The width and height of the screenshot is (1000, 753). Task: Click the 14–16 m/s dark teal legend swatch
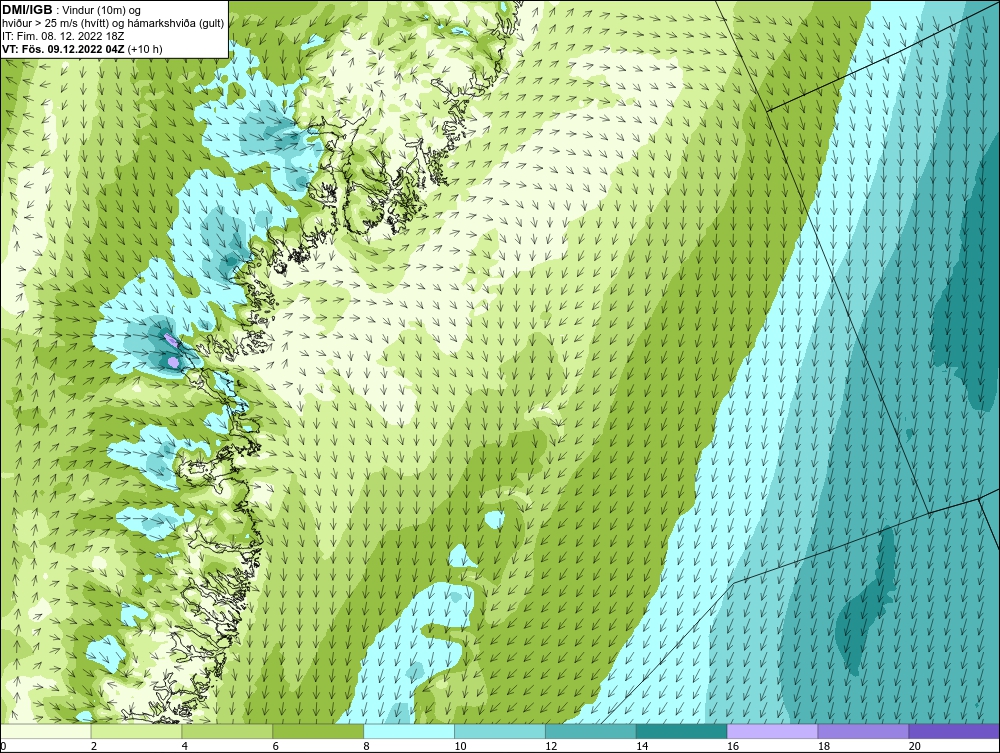click(682, 731)
